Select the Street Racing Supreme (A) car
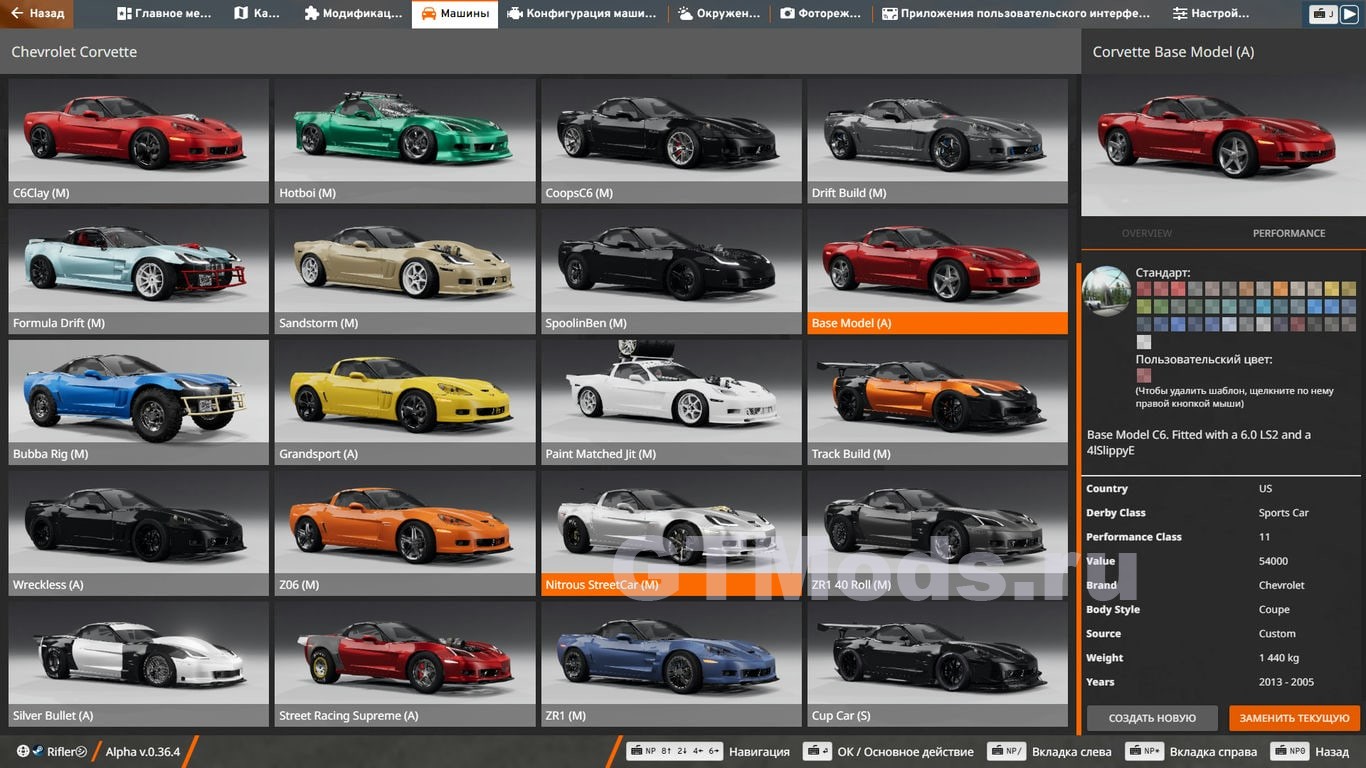 tap(405, 664)
